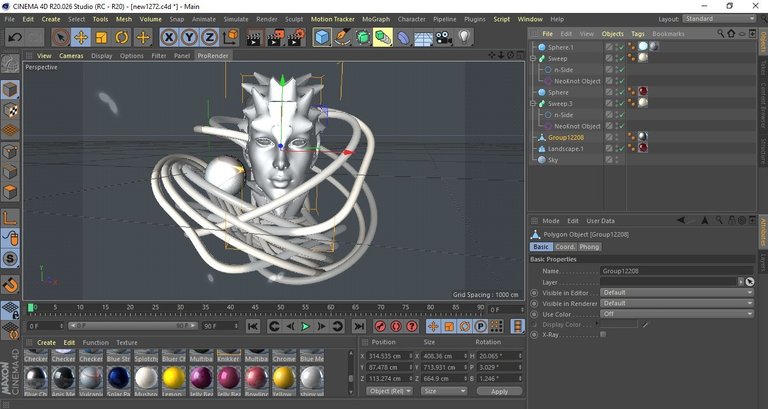Open the Size mode dropdown

443,391
